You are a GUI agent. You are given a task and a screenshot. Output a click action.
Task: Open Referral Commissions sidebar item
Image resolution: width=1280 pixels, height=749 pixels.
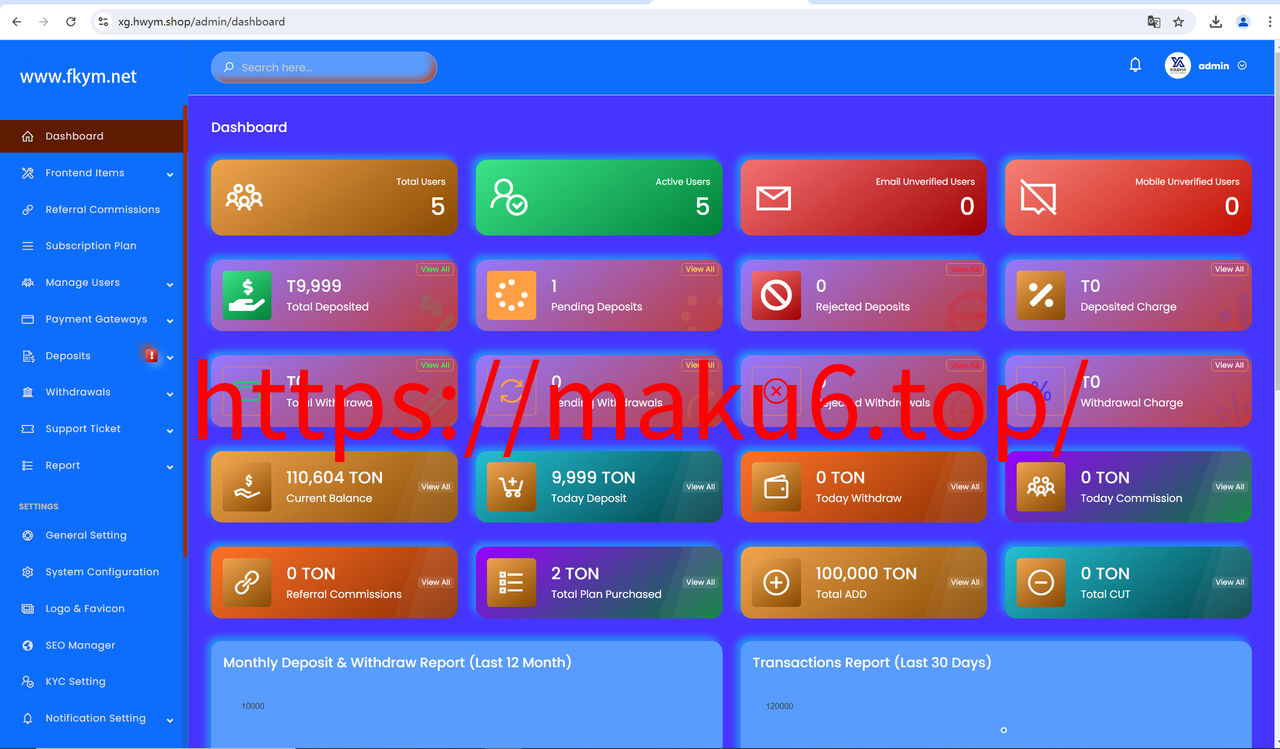point(92,209)
